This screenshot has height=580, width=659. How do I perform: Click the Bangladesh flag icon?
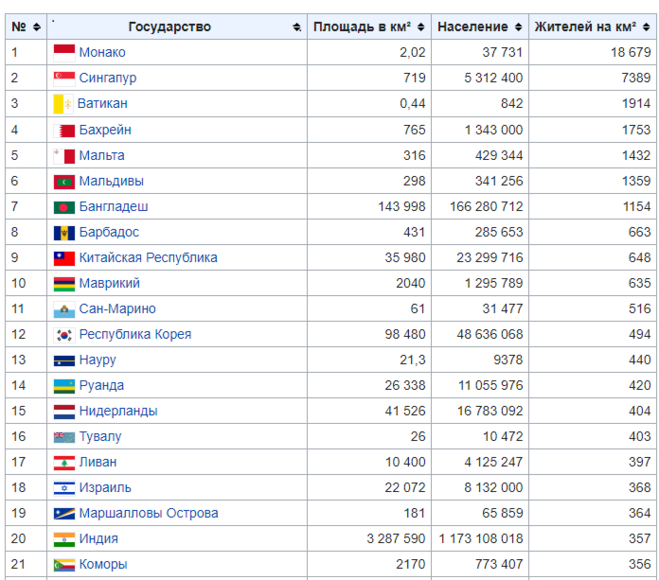pyautogui.click(x=64, y=207)
